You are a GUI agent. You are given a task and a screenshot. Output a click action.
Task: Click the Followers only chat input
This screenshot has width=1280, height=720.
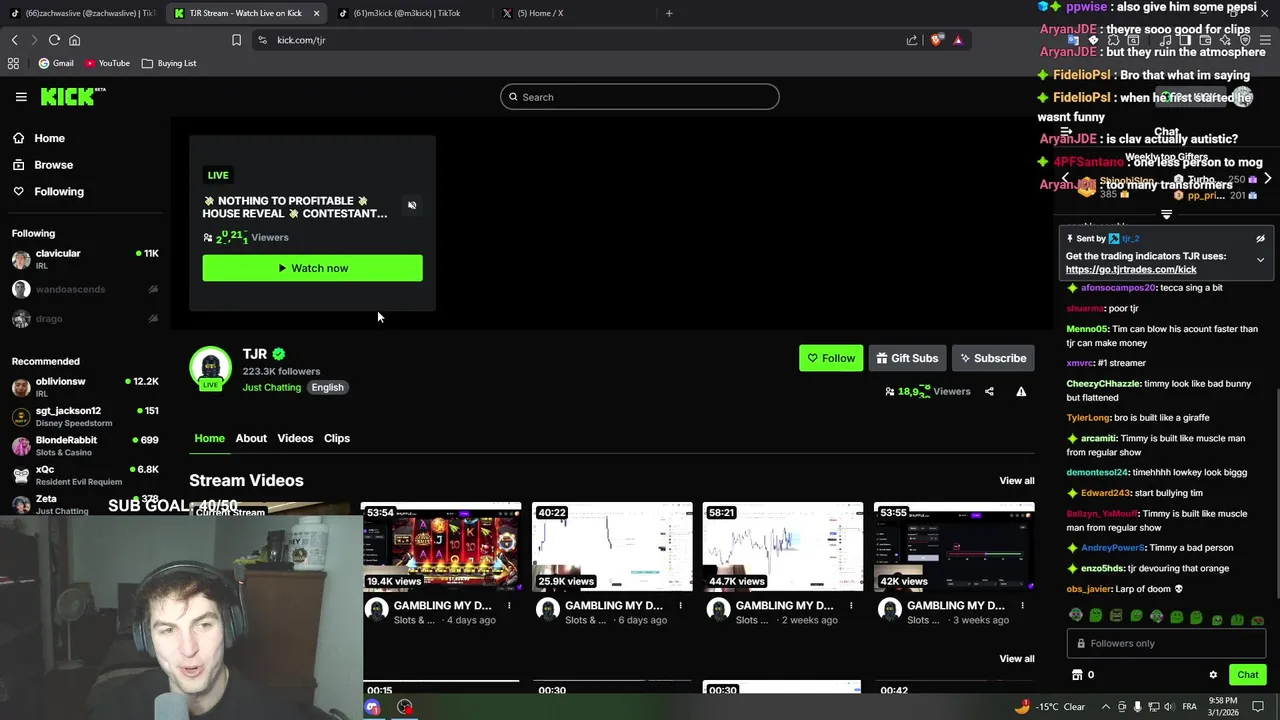[1166, 644]
